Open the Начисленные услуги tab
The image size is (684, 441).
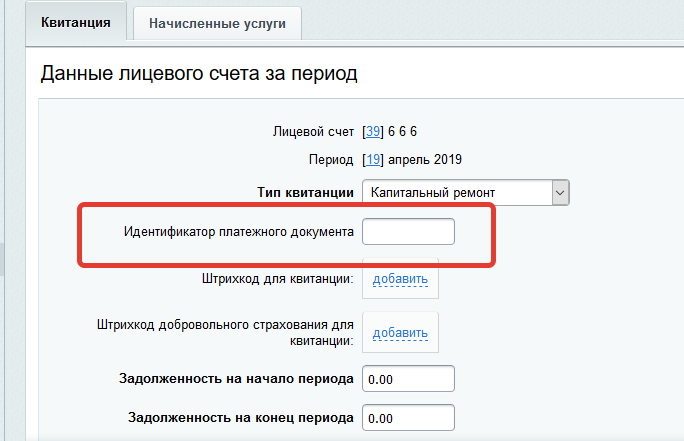[217, 23]
